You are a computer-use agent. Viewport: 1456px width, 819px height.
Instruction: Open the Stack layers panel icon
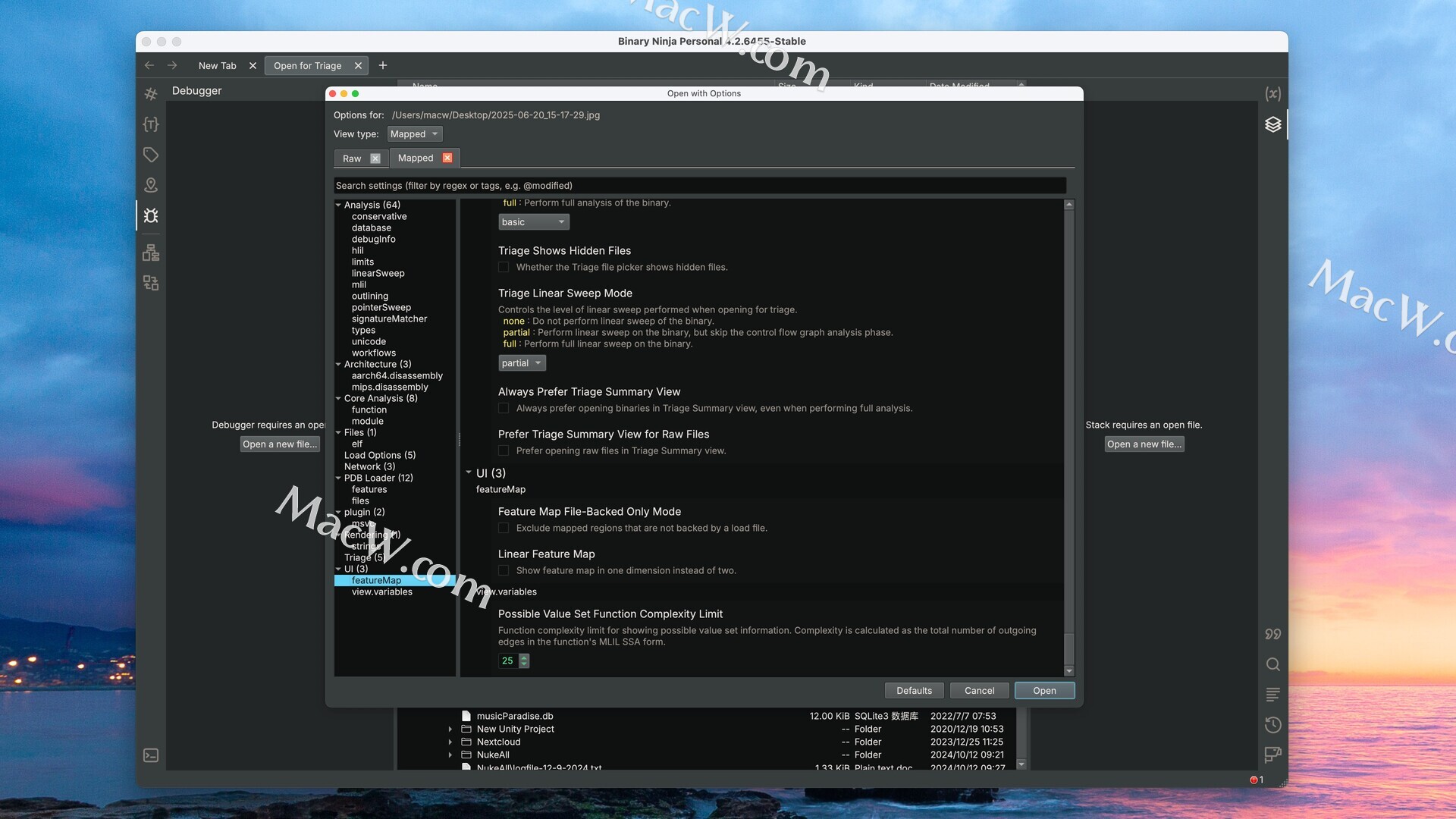tap(1273, 124)
